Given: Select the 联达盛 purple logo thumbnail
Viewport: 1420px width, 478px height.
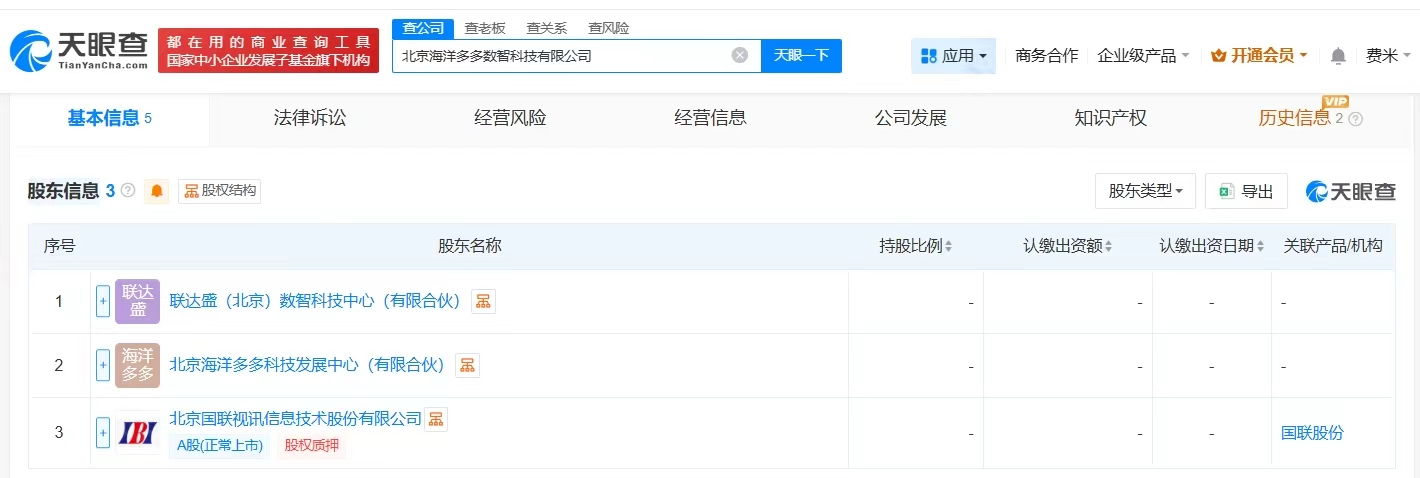Looking at the screenshot, I should point(137,301).
